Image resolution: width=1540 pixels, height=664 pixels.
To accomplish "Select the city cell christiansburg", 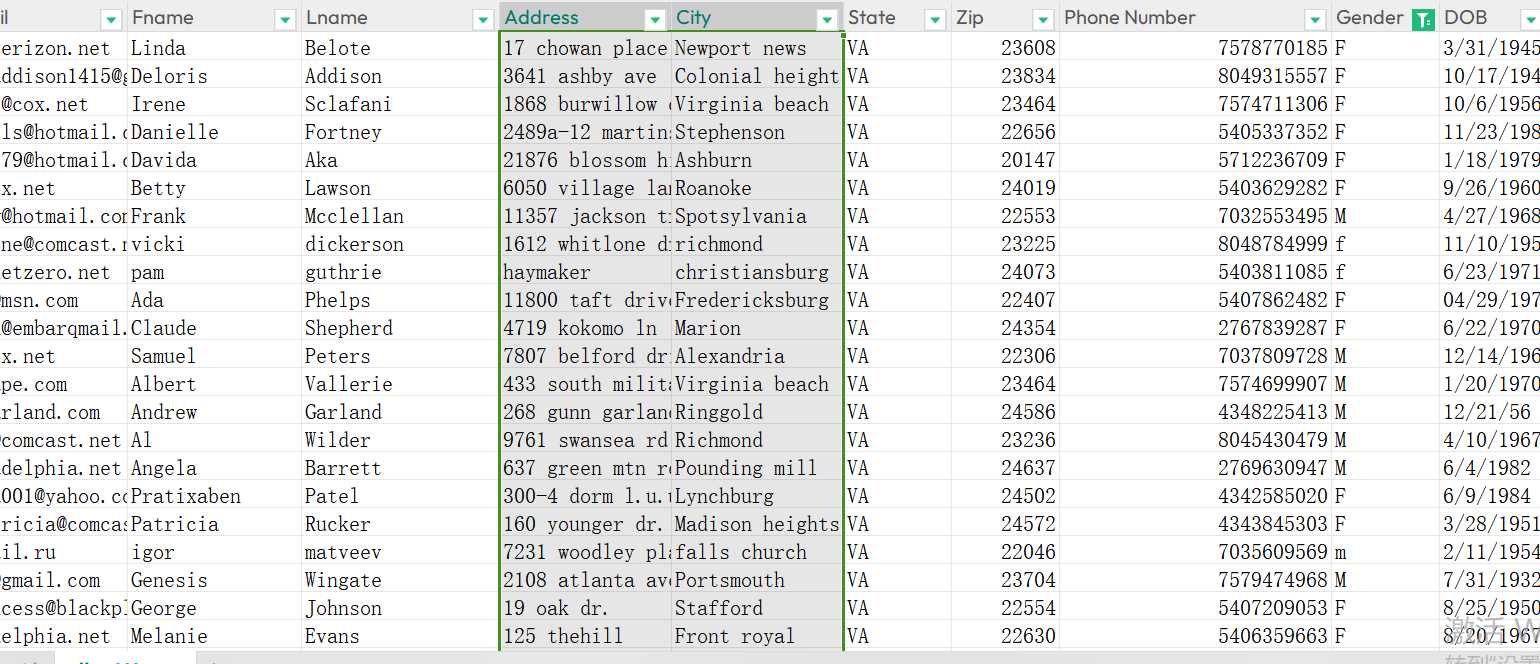I will coord(757,272).
